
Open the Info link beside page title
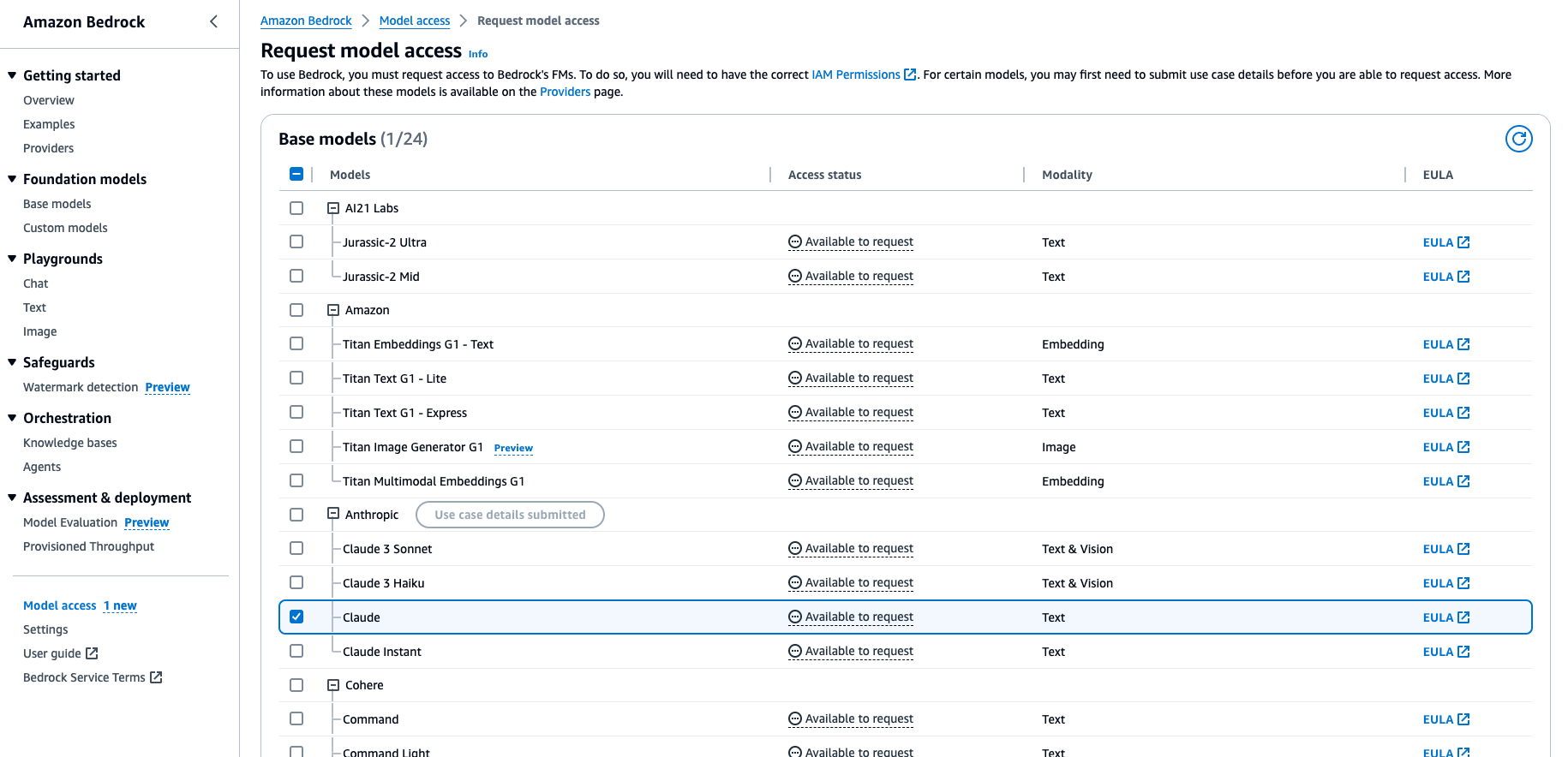[478, 54]
